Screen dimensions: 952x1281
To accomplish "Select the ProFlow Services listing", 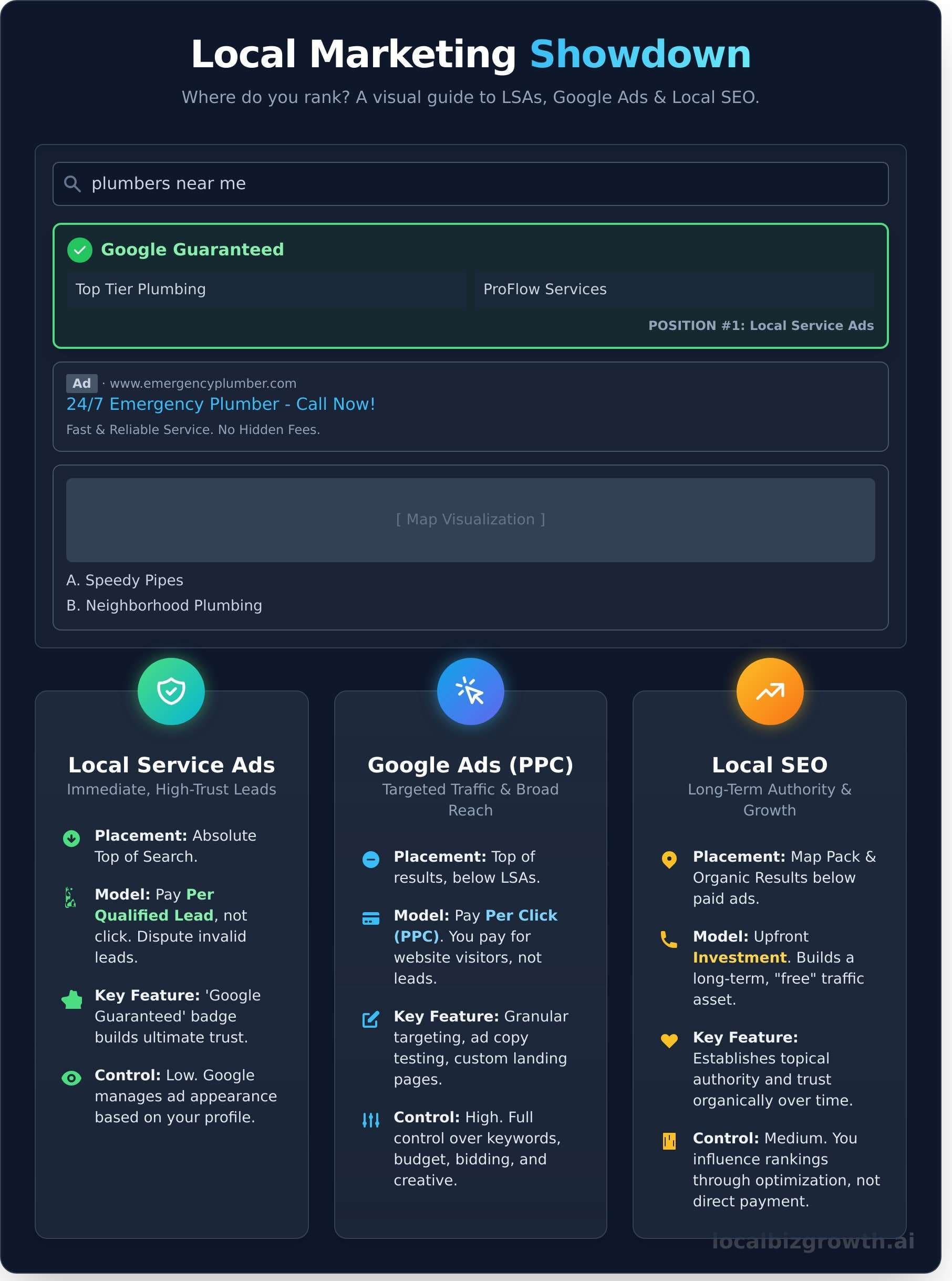I will pyautogui.click(x=674, y=290).
